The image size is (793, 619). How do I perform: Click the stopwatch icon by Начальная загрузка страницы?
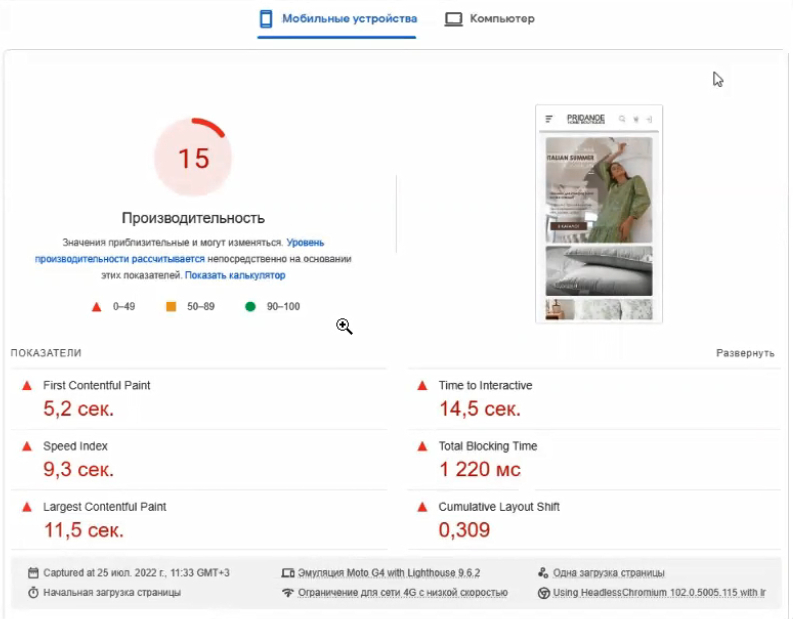point(33,592)
